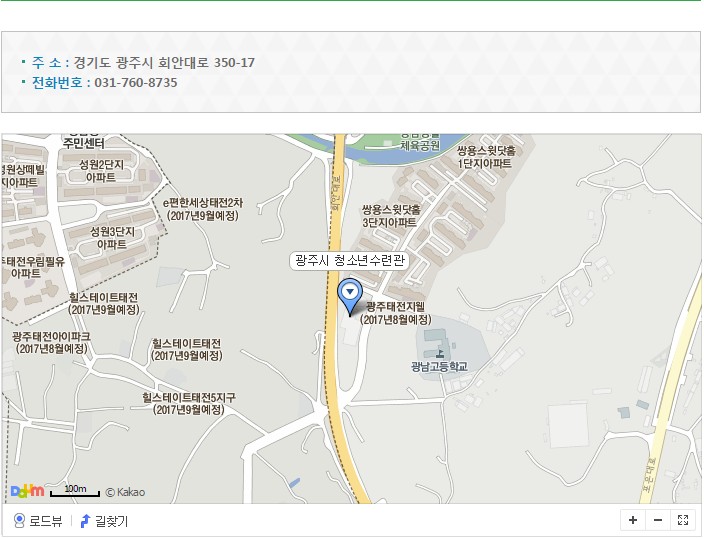The image size is (704, 538).
Task: Select 쌍용스윗닷홈 3단지아파트 label
Action: [x=391, y=216]
